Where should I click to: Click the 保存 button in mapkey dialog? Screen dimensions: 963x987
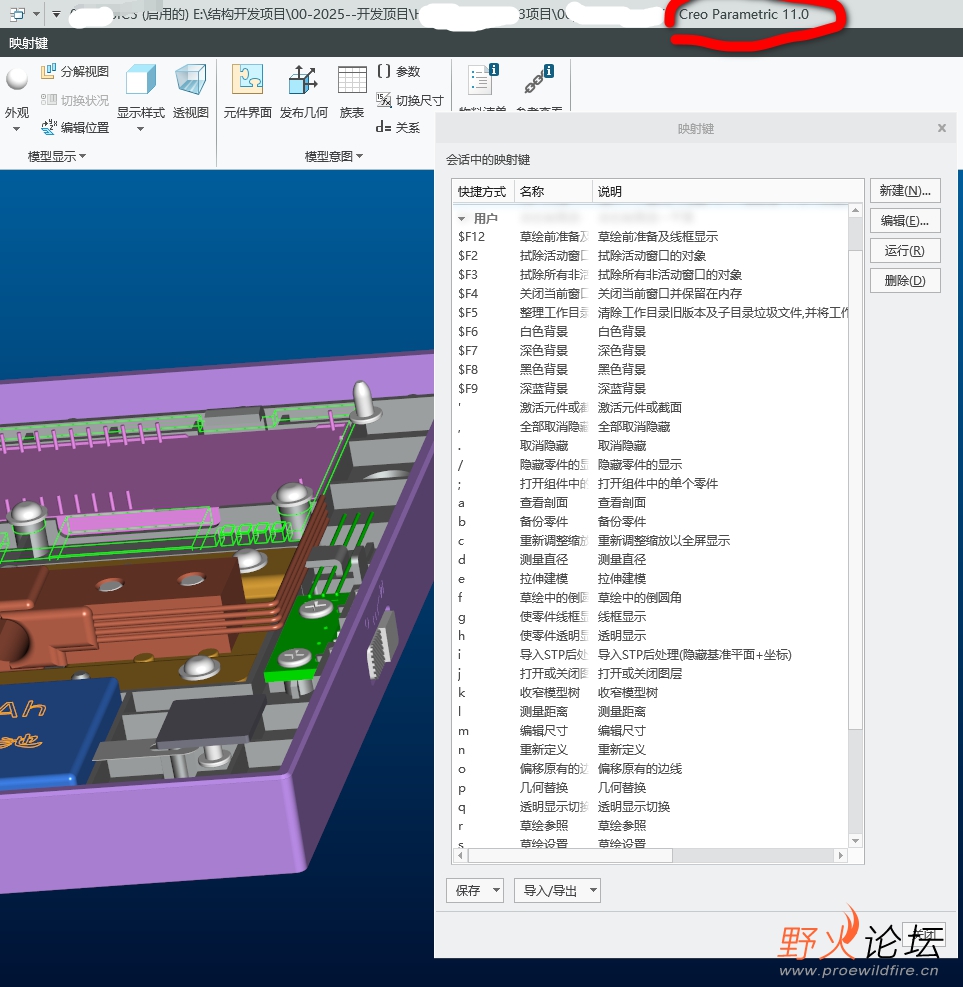point(468,891)
